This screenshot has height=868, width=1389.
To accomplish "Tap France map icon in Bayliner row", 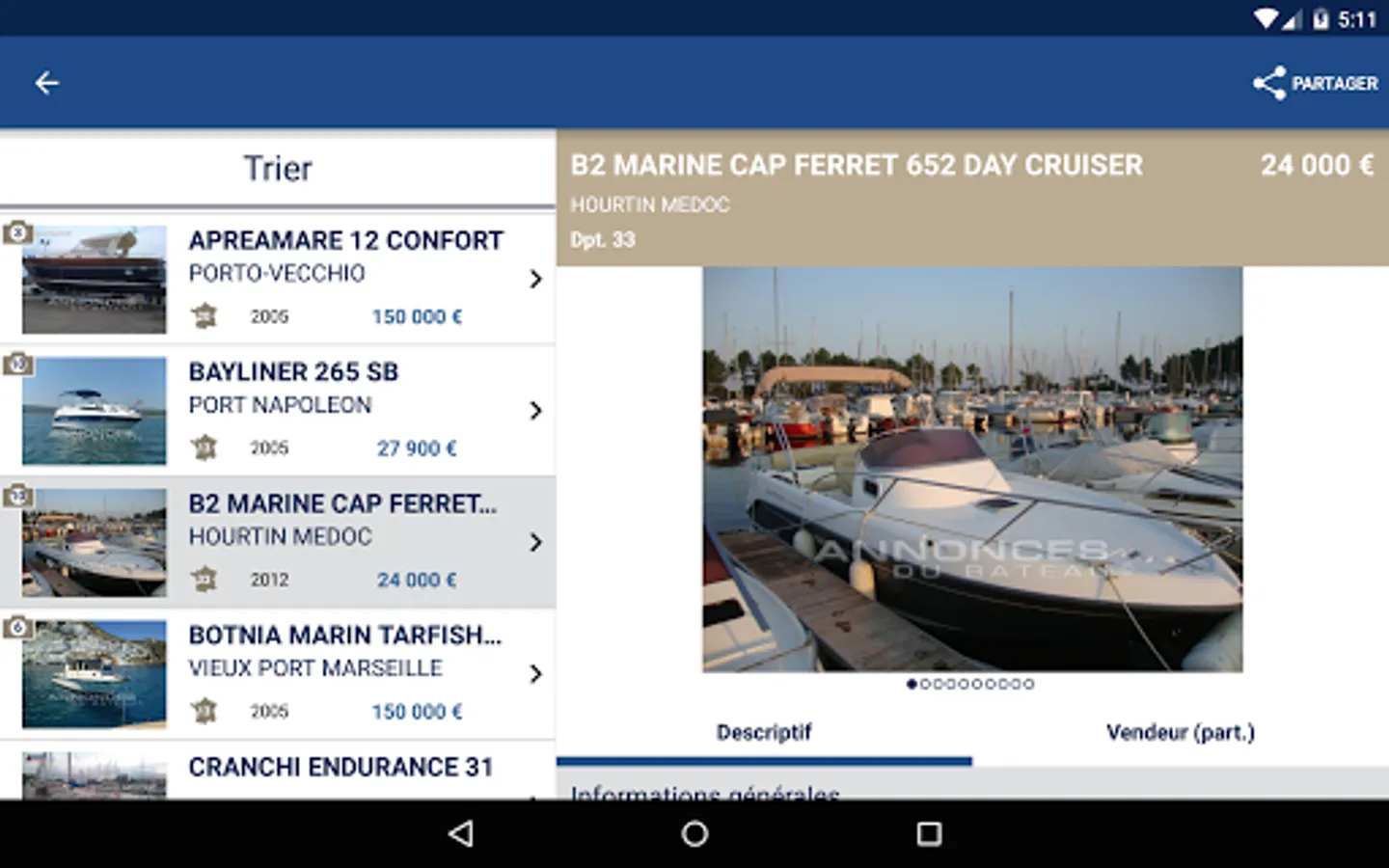I will point(204,448).
